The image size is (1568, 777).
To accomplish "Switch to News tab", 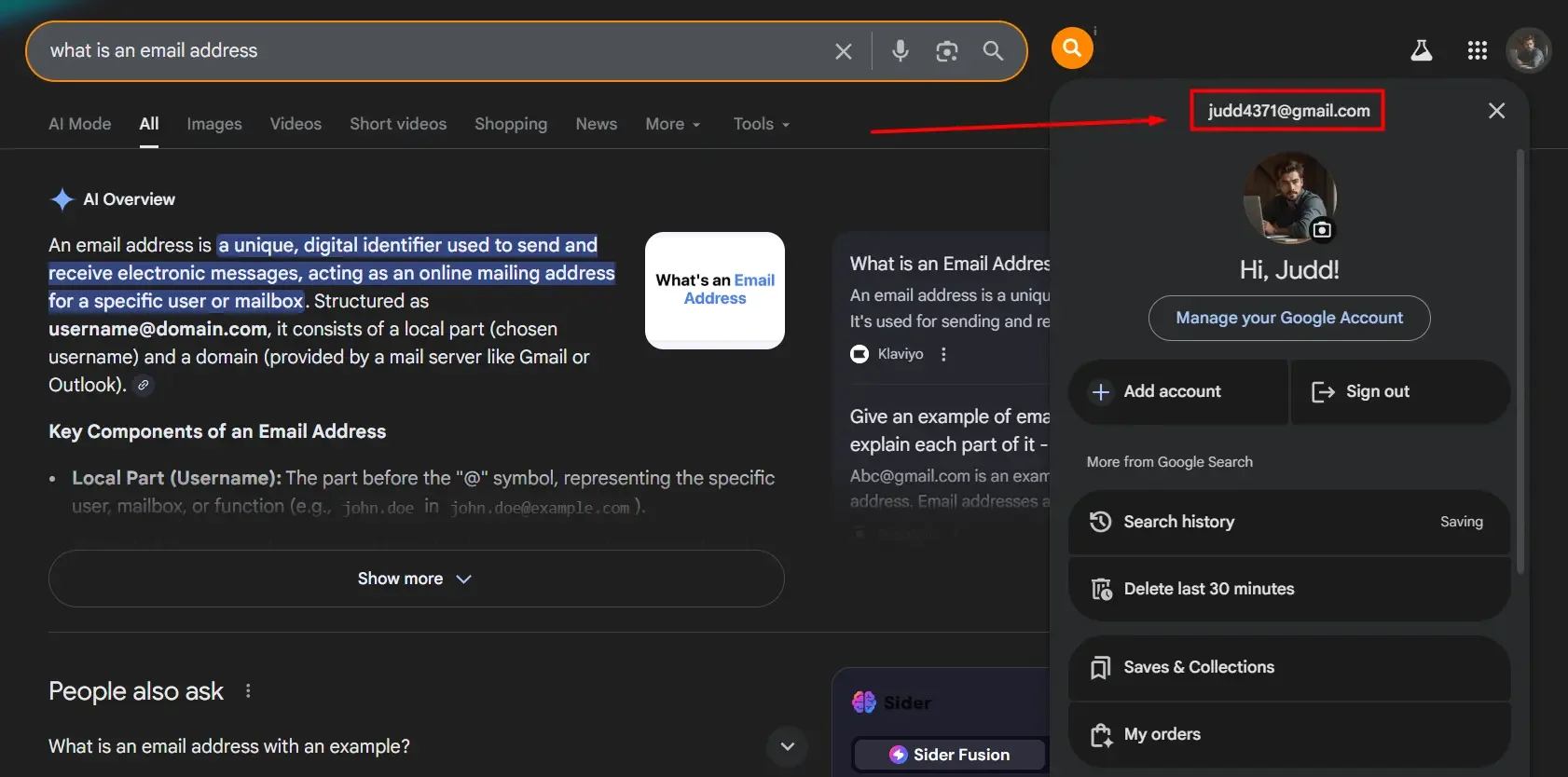I will pos(596,124).
